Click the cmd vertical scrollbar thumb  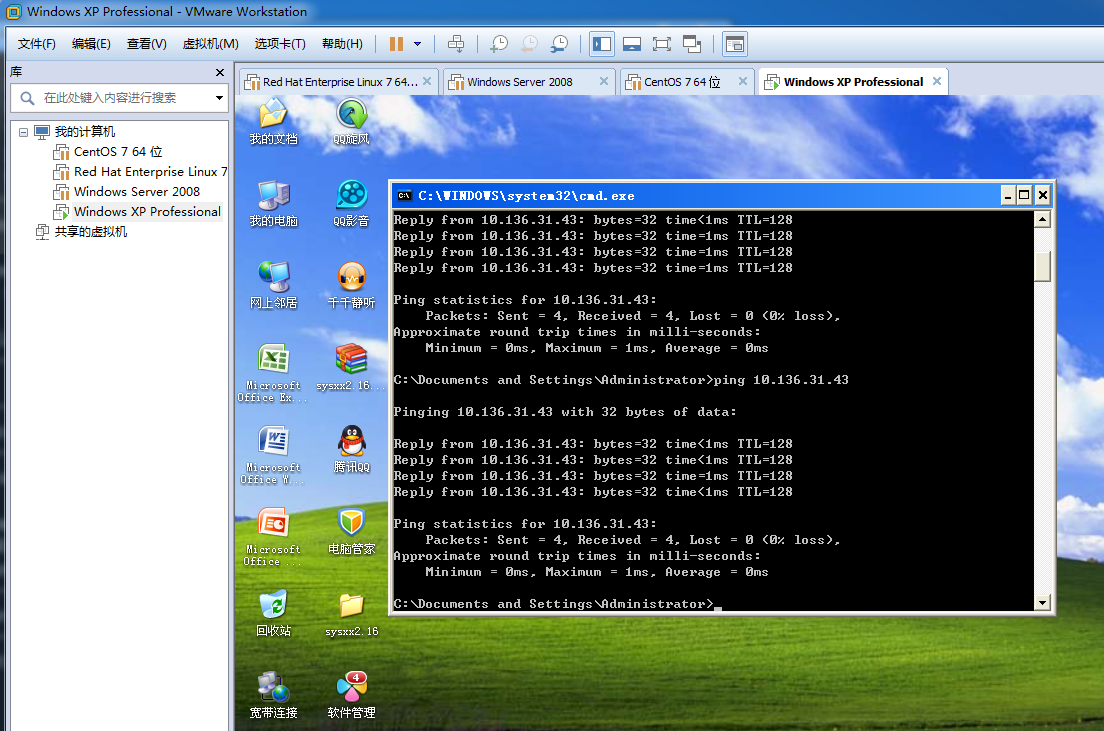pyautogui.click(x=1042, y=266)
